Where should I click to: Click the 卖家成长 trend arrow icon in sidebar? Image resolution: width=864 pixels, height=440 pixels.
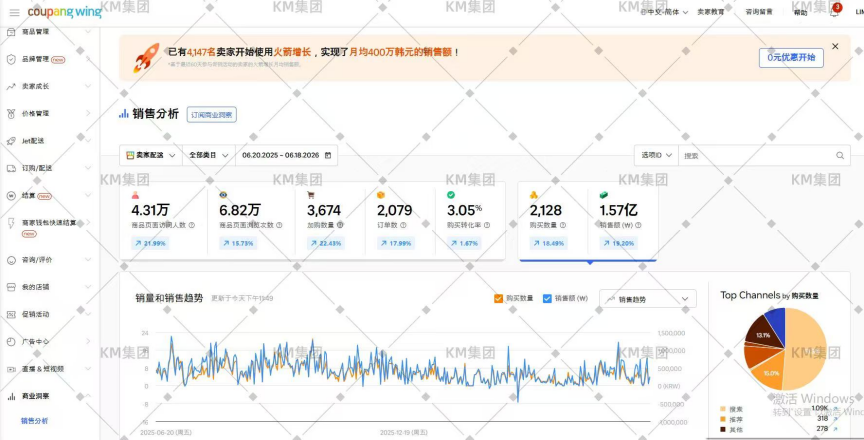(11, 86)
